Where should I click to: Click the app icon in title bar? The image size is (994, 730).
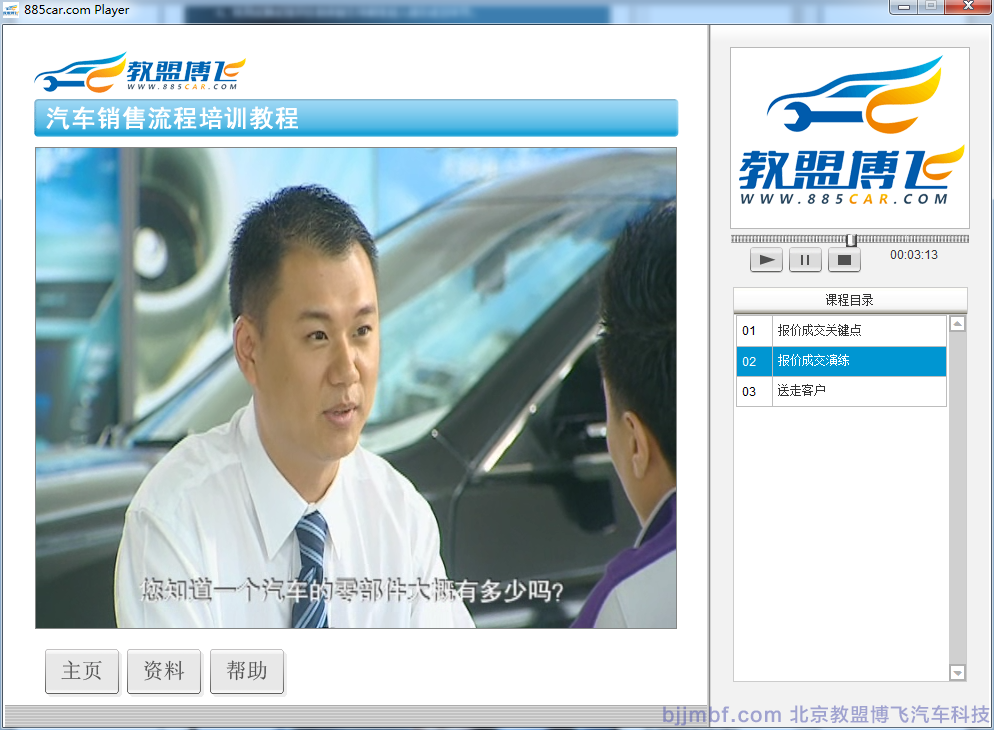(x=12, y=9)
